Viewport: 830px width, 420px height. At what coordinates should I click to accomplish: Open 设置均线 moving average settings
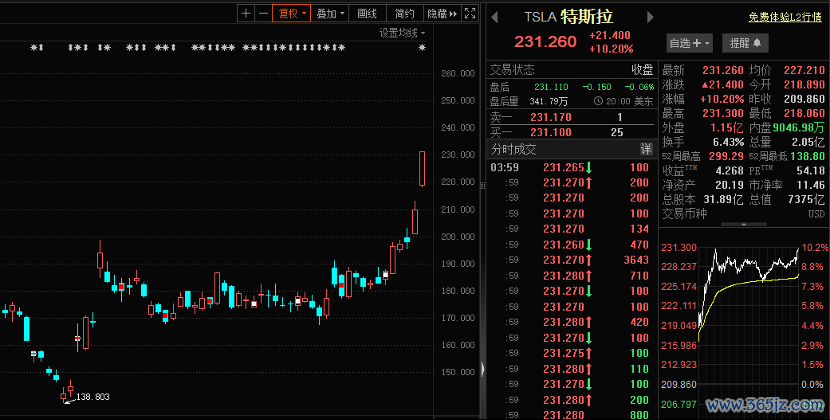pos(402,33)
